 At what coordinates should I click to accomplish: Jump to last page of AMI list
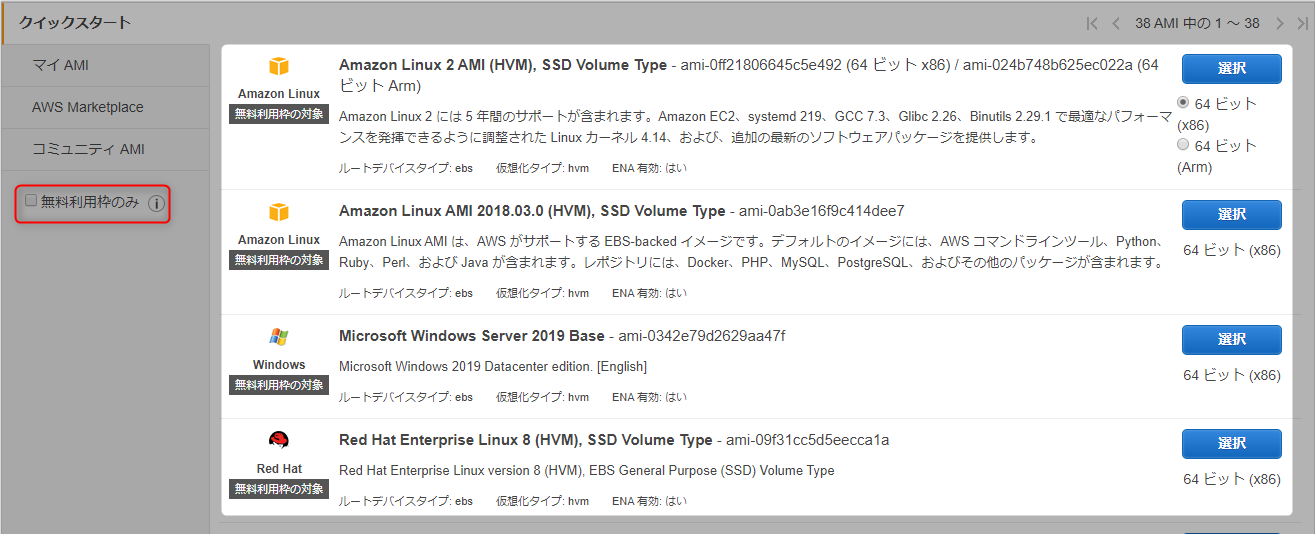point(1302,23)
